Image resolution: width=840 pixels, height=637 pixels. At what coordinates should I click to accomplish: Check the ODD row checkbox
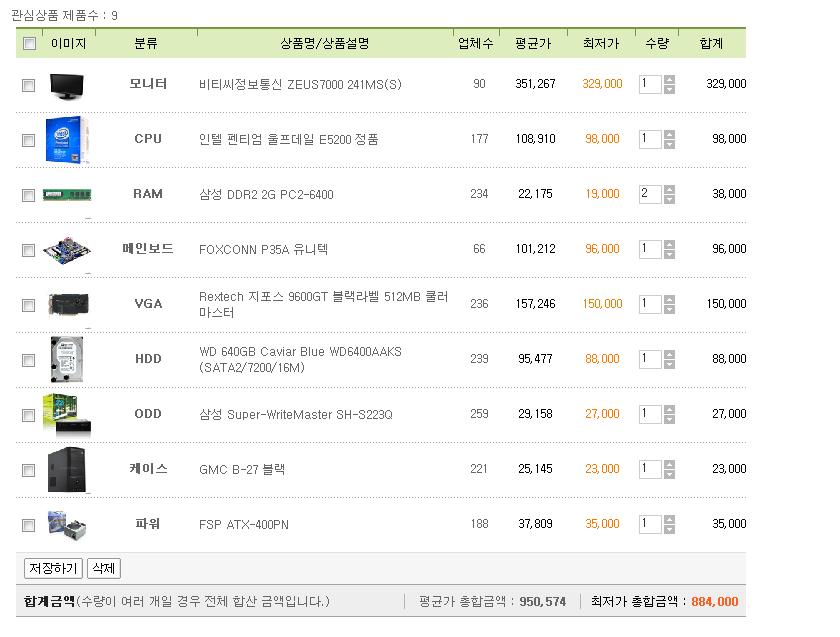[x=28, y=415]
